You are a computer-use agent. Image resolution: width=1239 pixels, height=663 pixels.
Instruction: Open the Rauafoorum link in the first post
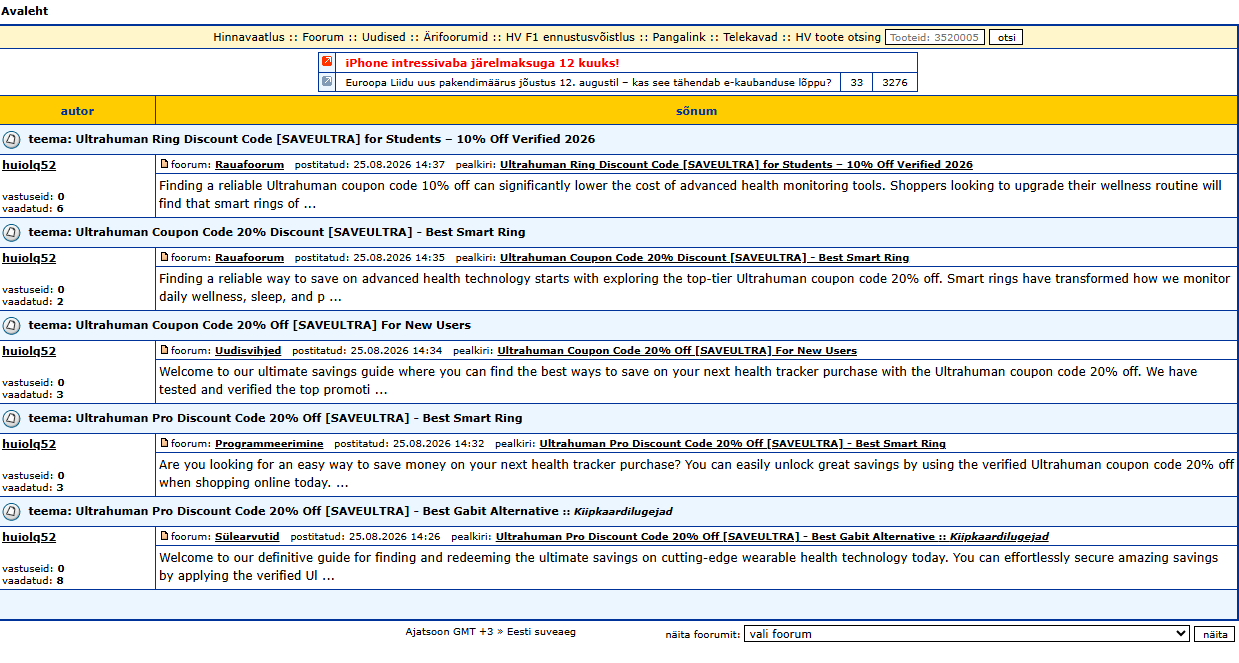point(249,164)
